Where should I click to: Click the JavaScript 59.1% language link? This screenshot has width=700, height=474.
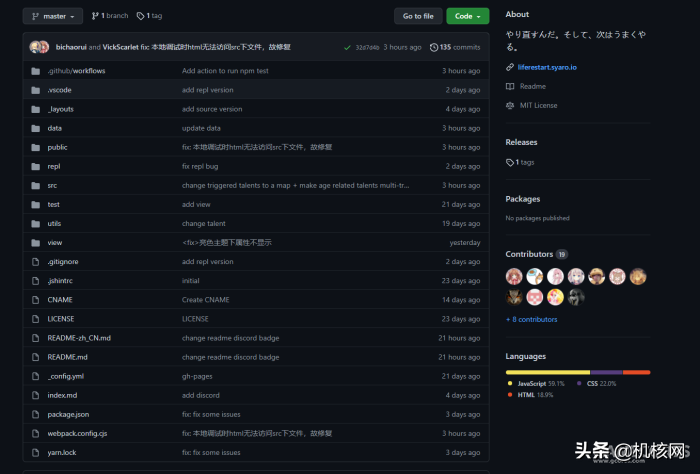536,383
